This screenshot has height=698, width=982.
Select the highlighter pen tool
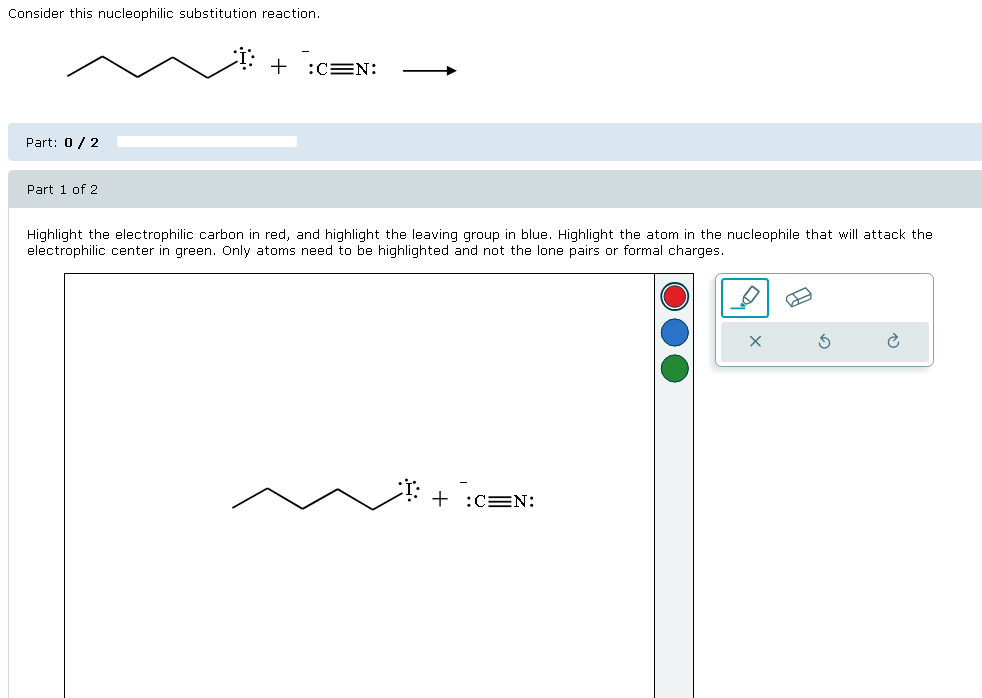(x=744, y=297)
